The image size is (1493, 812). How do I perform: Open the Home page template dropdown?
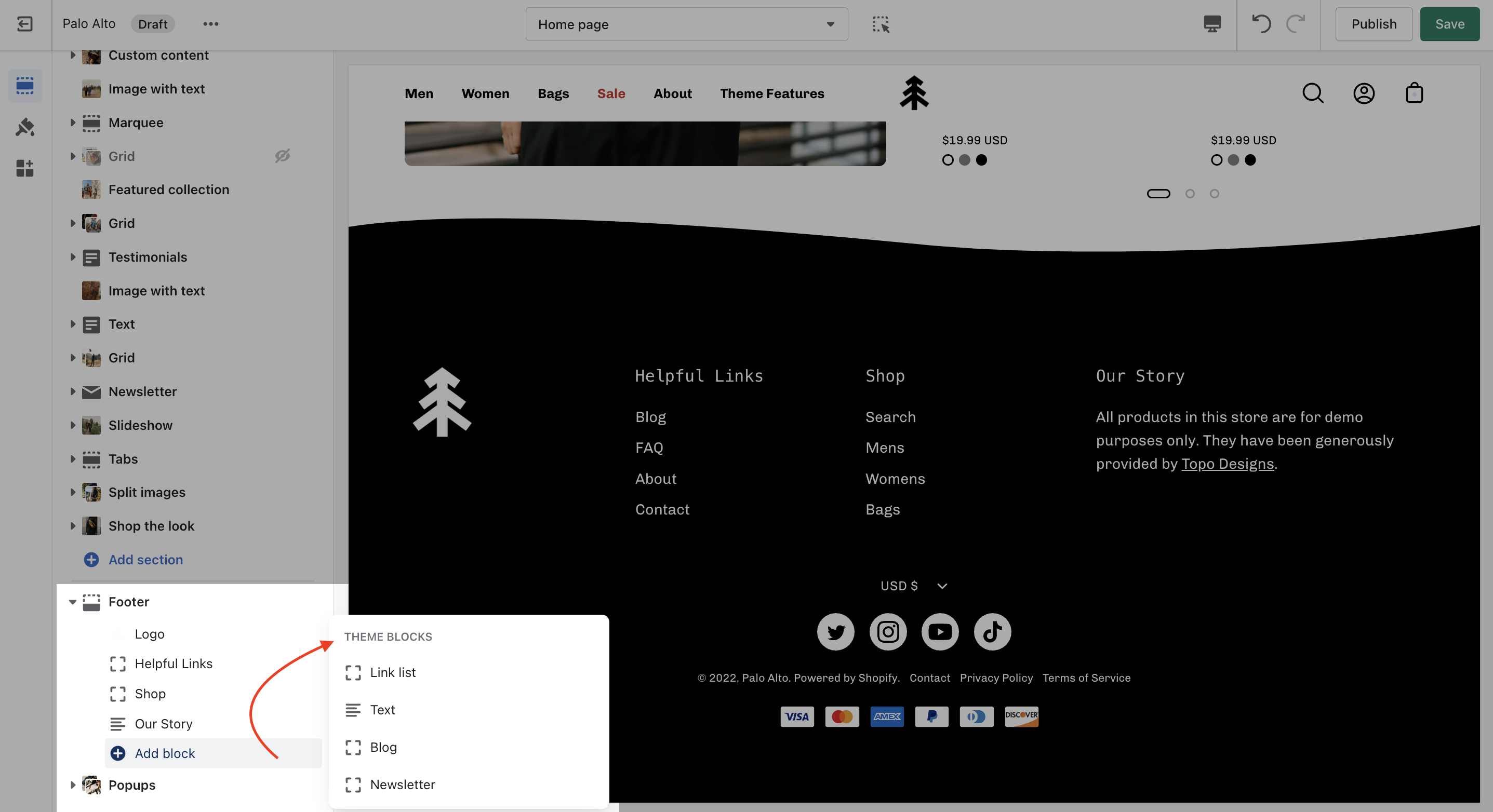pyautogui.click(x=686, y=24)
